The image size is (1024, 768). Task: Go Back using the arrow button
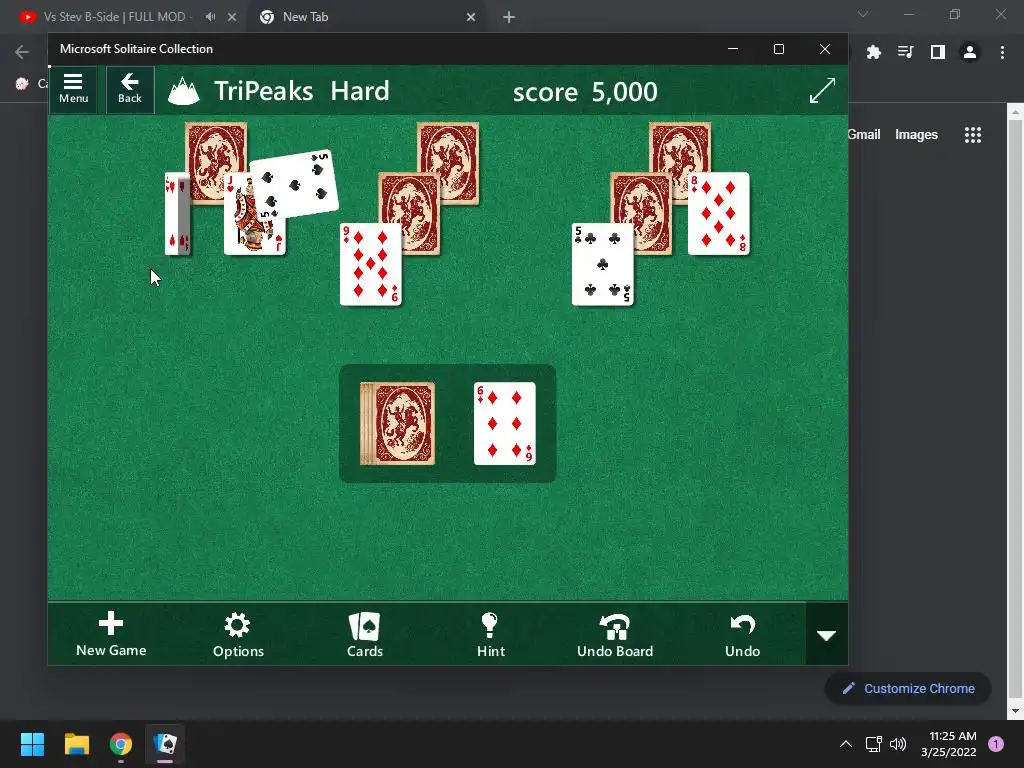tap(130, 89)
